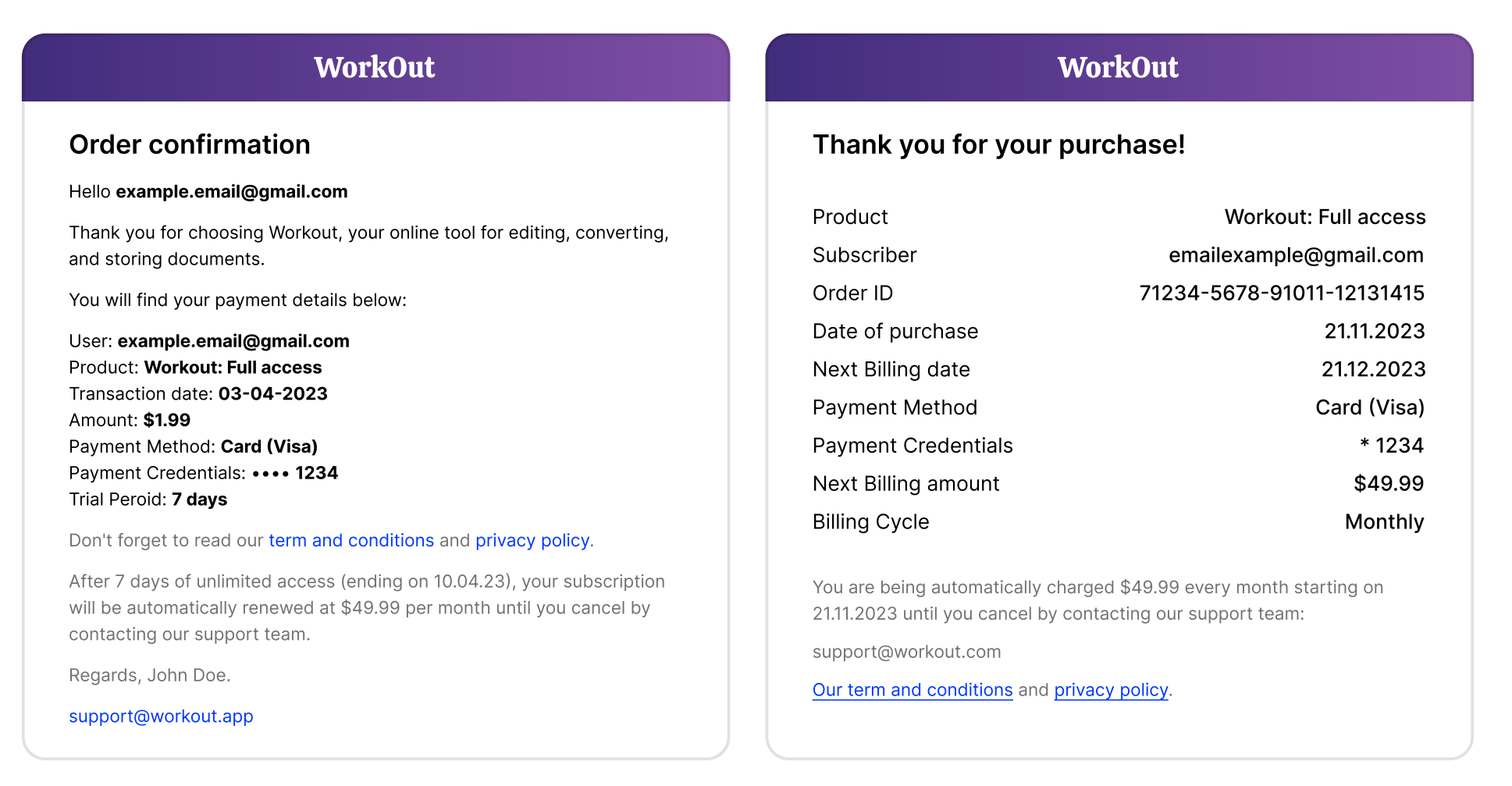Select the $1.99 trial amount
The image size is (1512, 786).
[x=165, y=420]
